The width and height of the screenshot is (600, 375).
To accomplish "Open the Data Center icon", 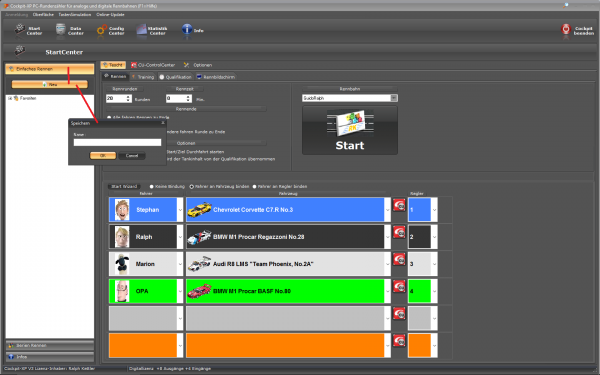I will coord(61,29).
